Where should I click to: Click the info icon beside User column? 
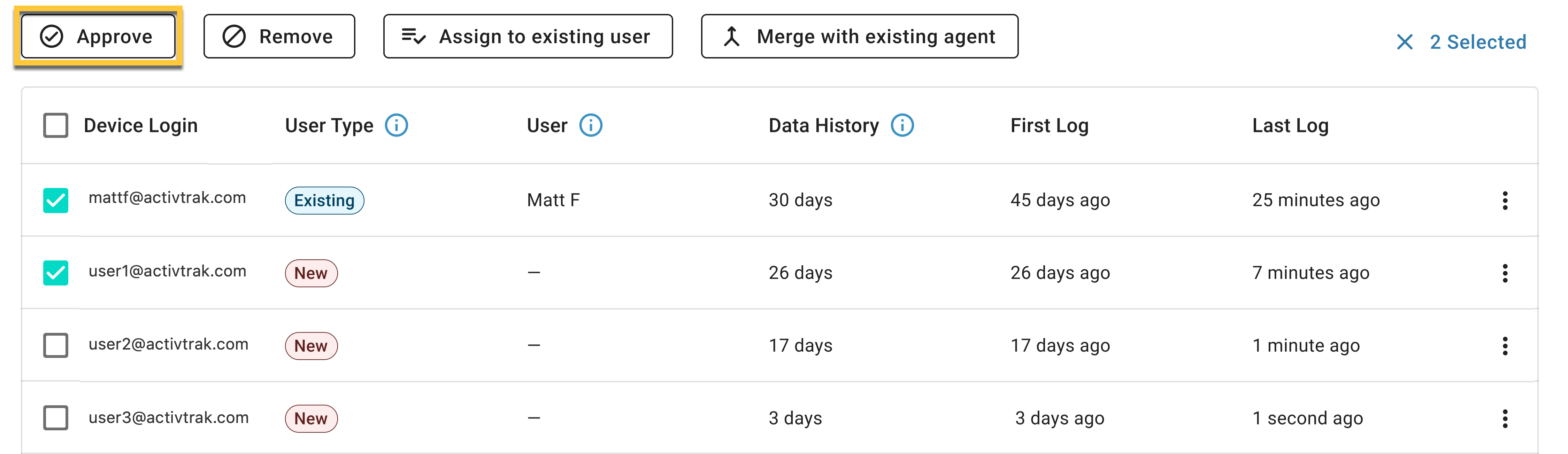coord(590,125)
